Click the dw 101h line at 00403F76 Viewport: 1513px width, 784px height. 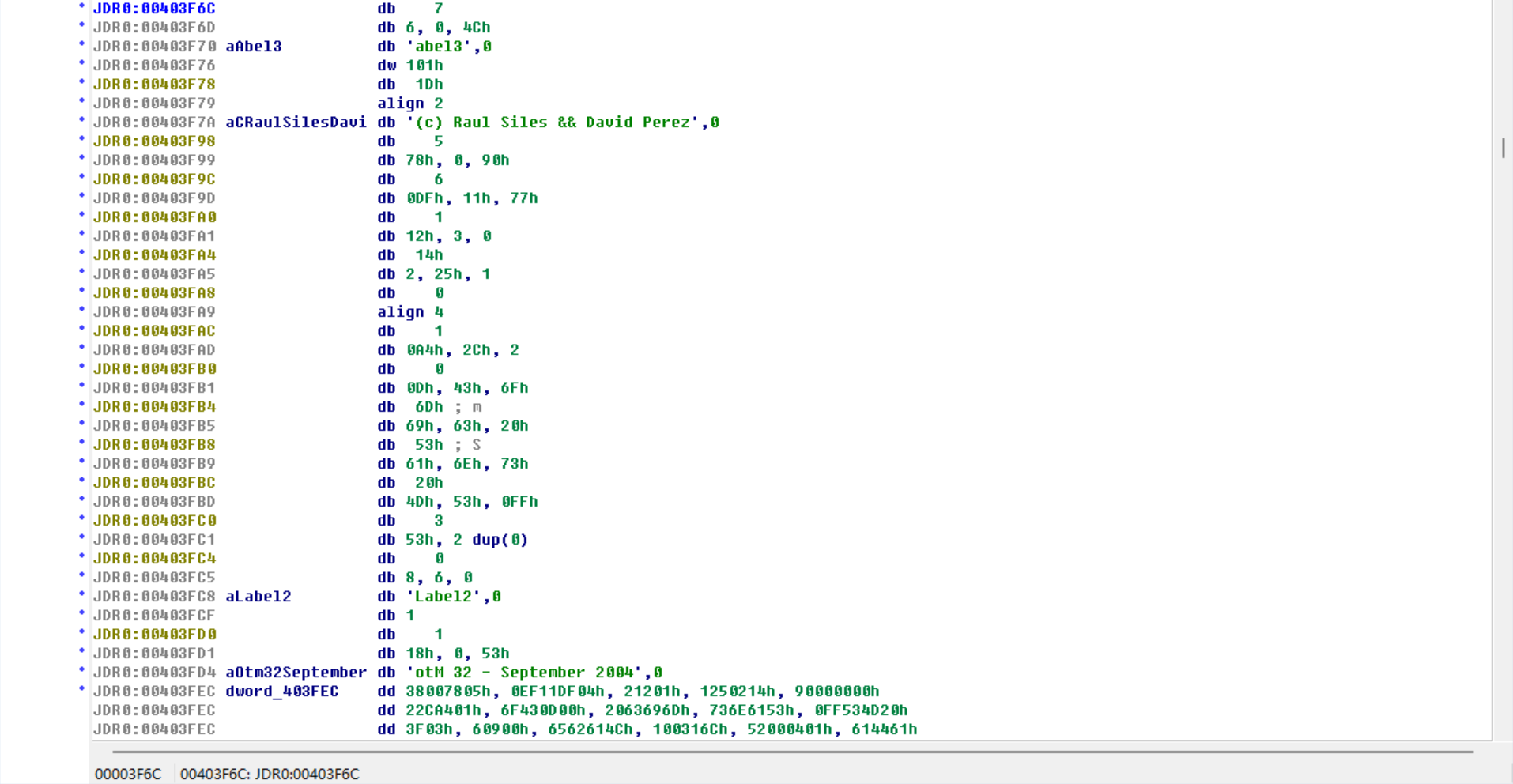pos(410,66)
